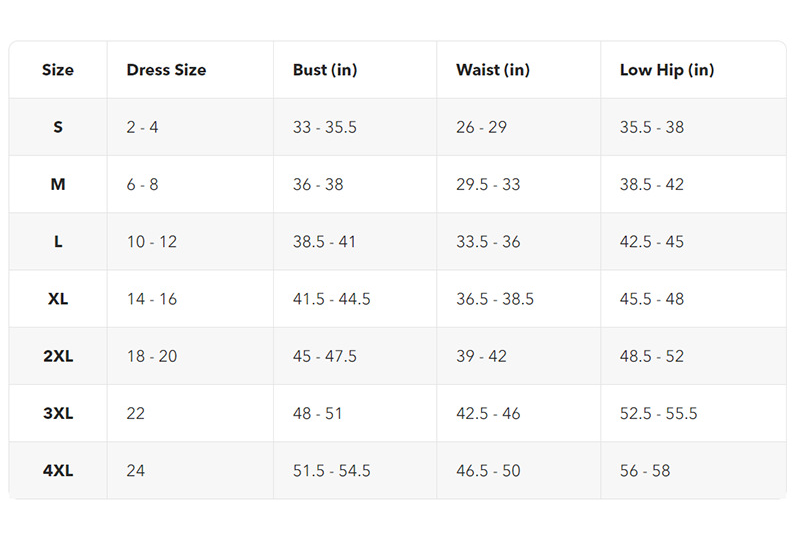Click the Size column header
800x533 pixels.
click(58, 70)
